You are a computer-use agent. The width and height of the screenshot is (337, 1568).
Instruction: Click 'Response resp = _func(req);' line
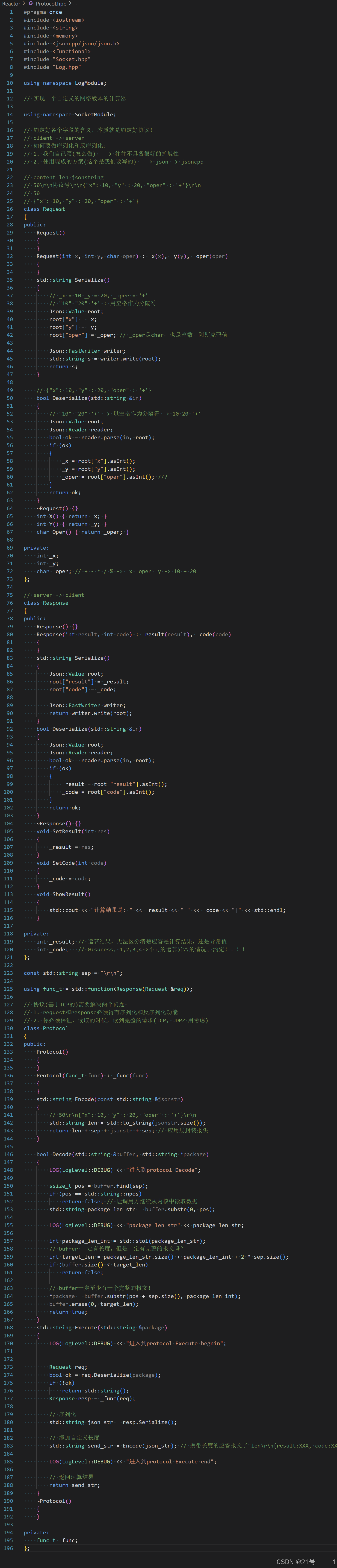92,1398
